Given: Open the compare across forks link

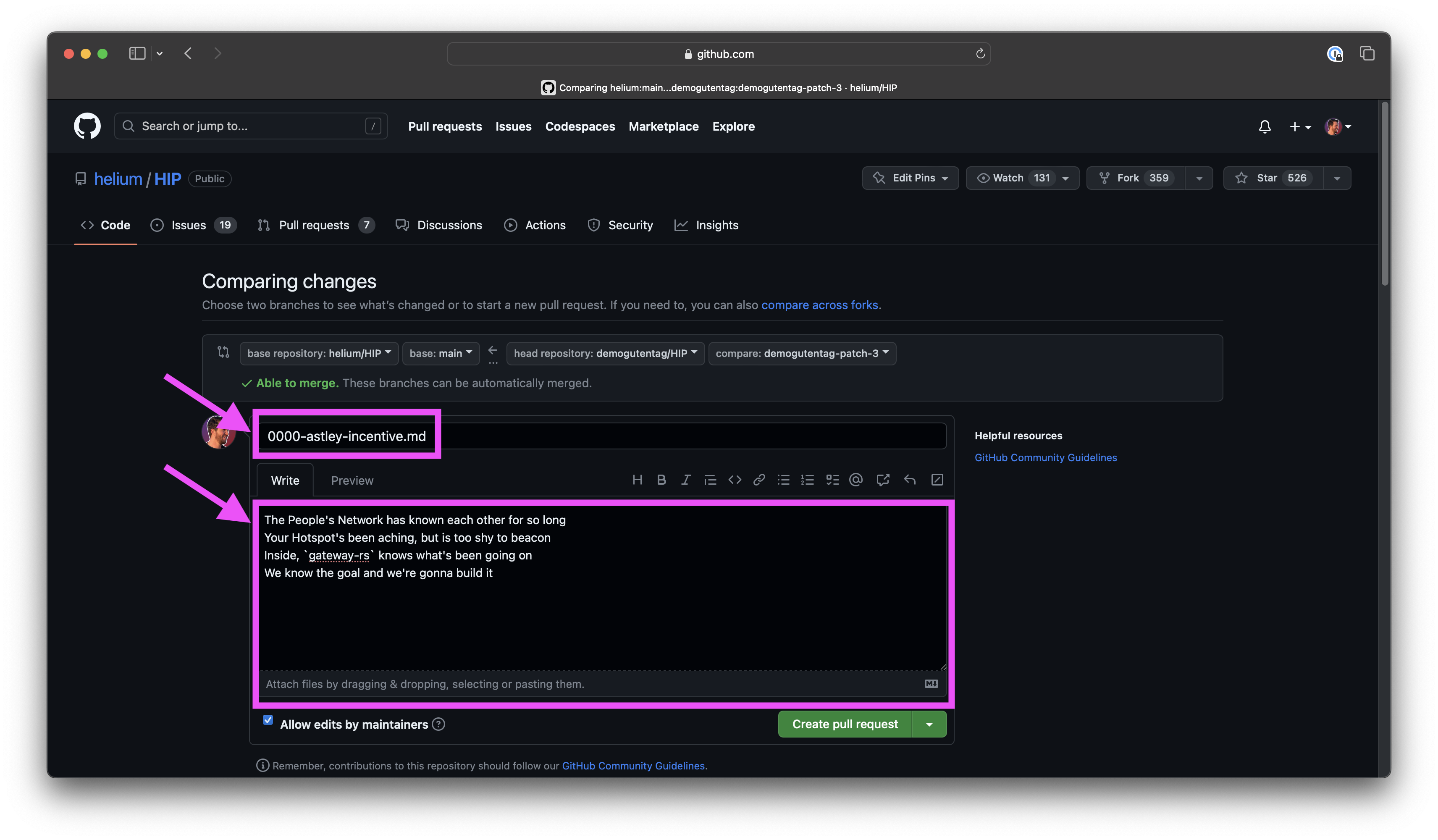Looking at the screenshot, I should 819,305.
